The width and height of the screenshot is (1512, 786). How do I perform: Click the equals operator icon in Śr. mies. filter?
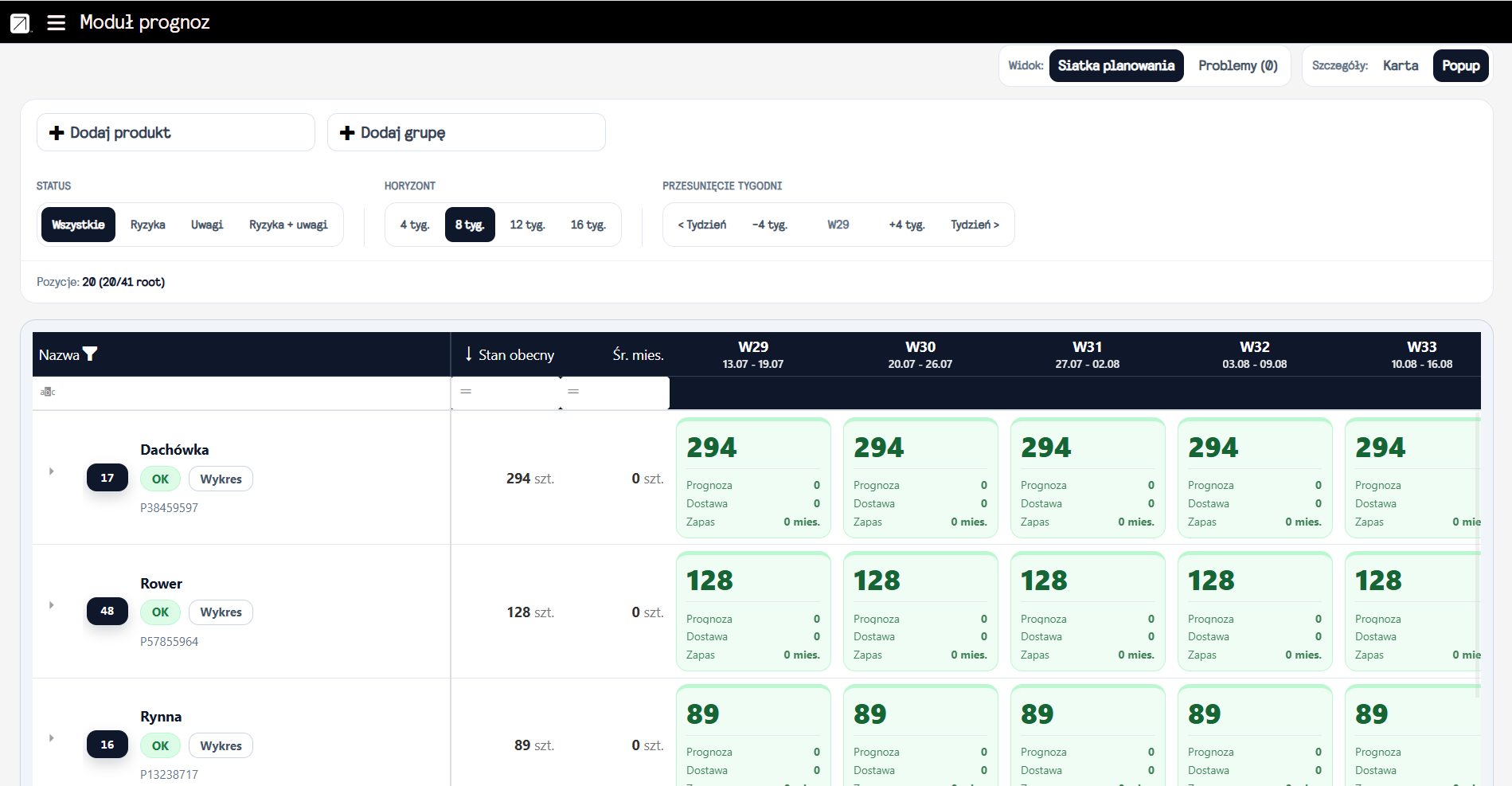[x=573, y=392]
